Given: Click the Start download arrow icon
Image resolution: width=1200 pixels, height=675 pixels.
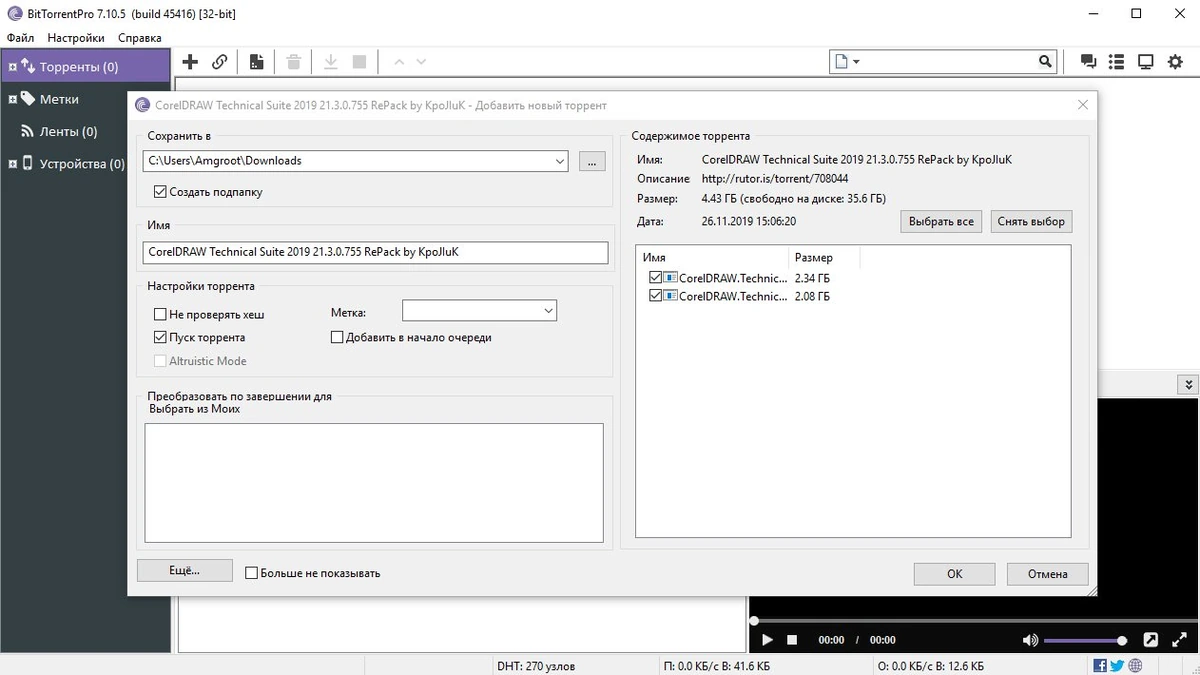Looking at the screenshot, I should tap(331, 62).
